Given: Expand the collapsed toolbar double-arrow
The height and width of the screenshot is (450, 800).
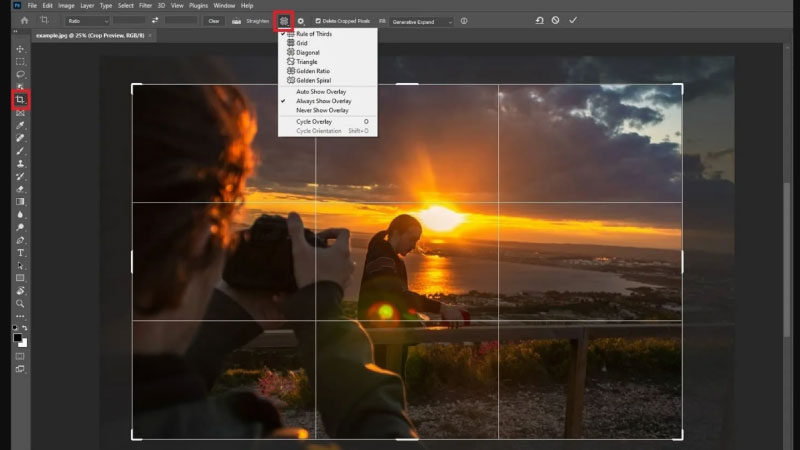Looking at the screenshot, I should 15,32.
